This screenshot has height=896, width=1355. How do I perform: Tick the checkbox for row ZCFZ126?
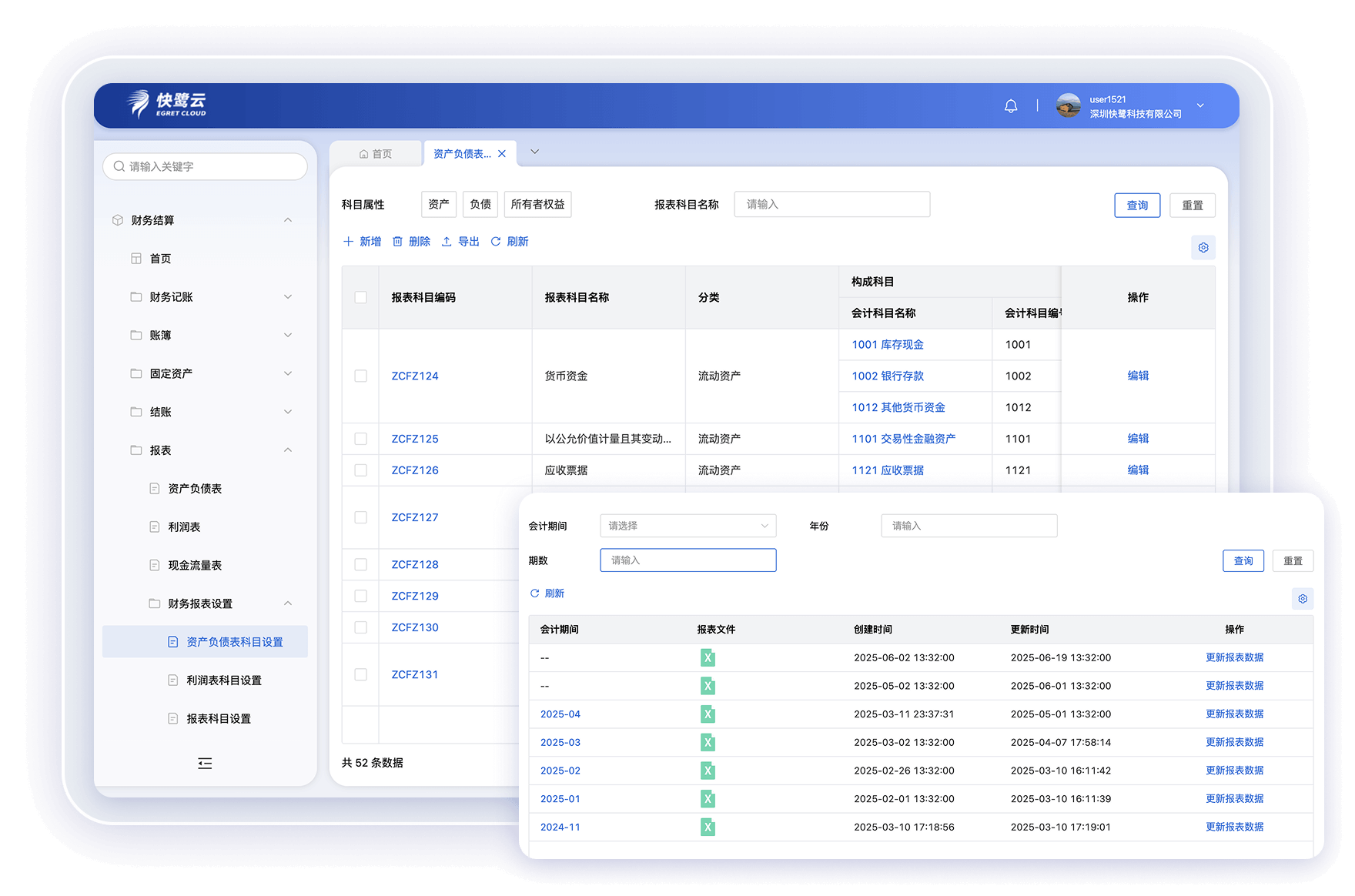pyautogui.click(x=360, y=470)
